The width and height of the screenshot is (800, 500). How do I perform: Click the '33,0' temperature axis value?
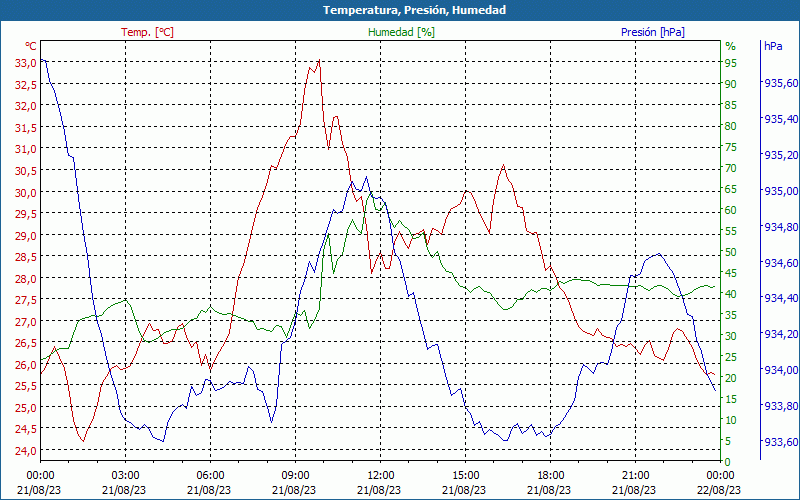coord(26,63)
